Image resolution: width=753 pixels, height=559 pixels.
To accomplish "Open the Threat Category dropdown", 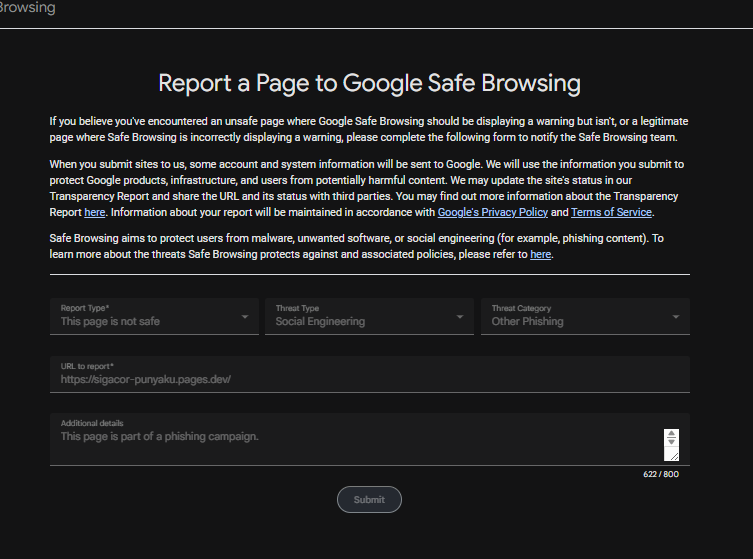I will pyautogui.click(x=585, y=316).
